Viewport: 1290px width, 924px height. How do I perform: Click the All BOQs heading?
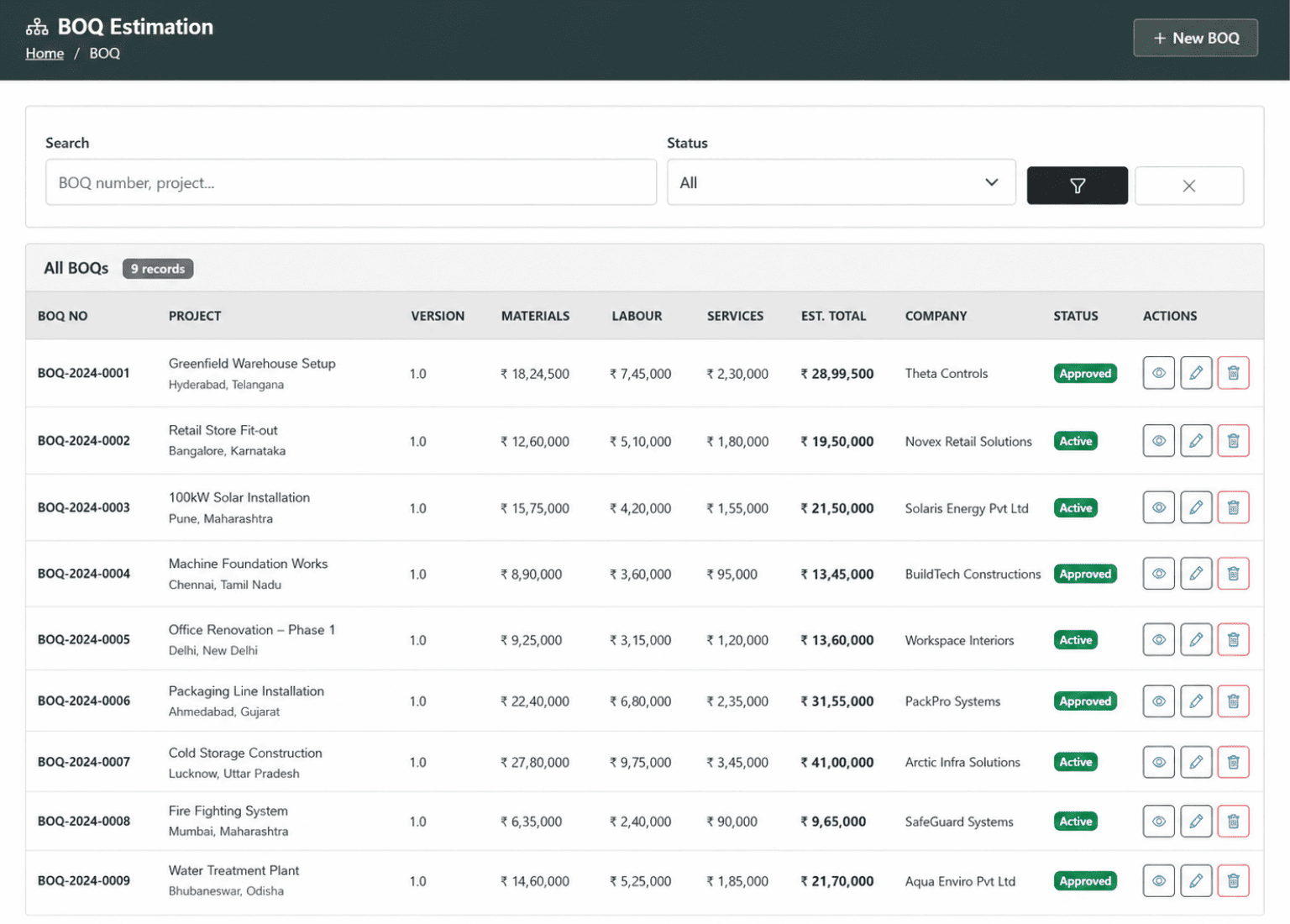click(x=76, y=268)
